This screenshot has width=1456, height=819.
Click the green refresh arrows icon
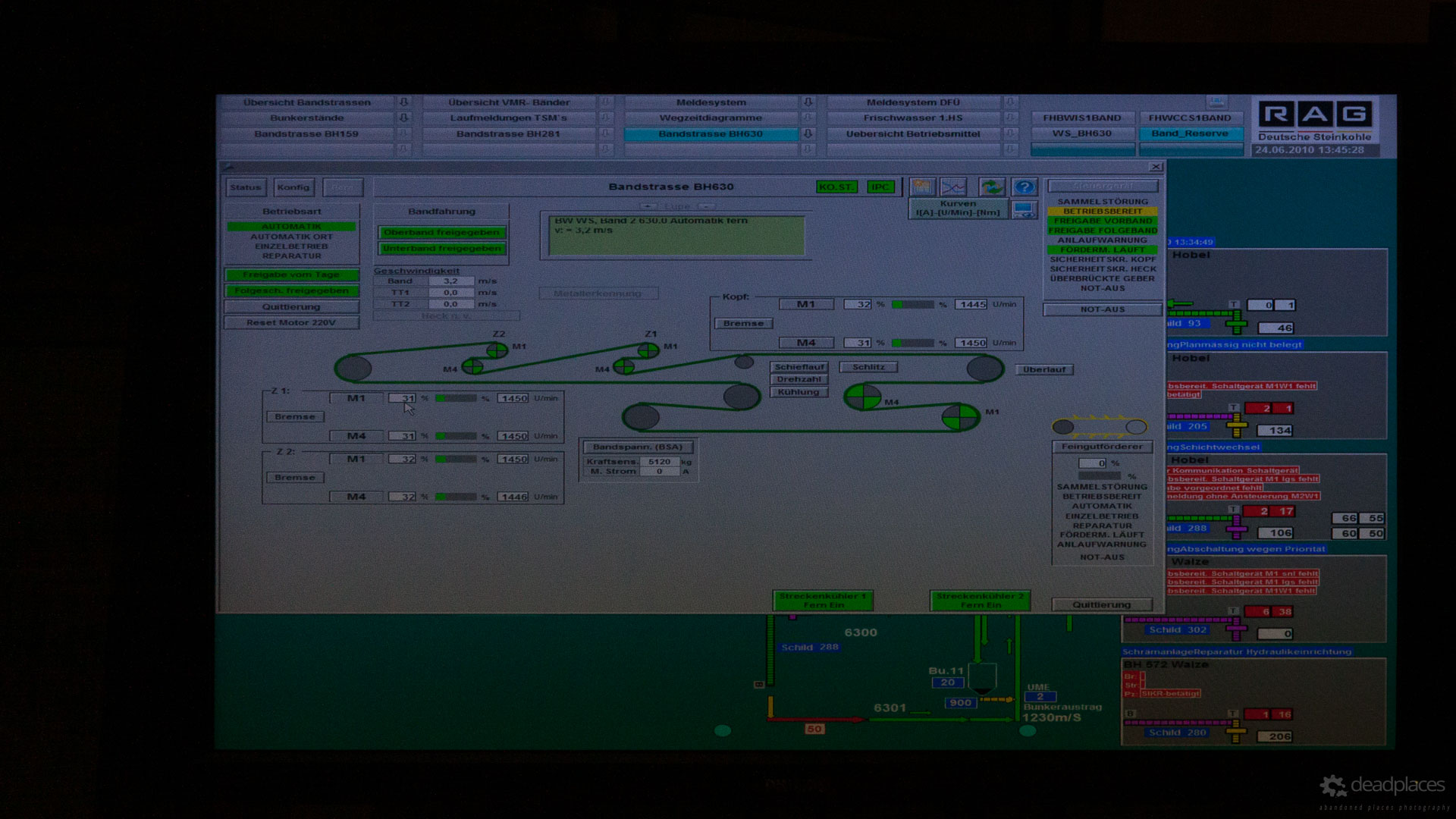click(x=991, y=187)
